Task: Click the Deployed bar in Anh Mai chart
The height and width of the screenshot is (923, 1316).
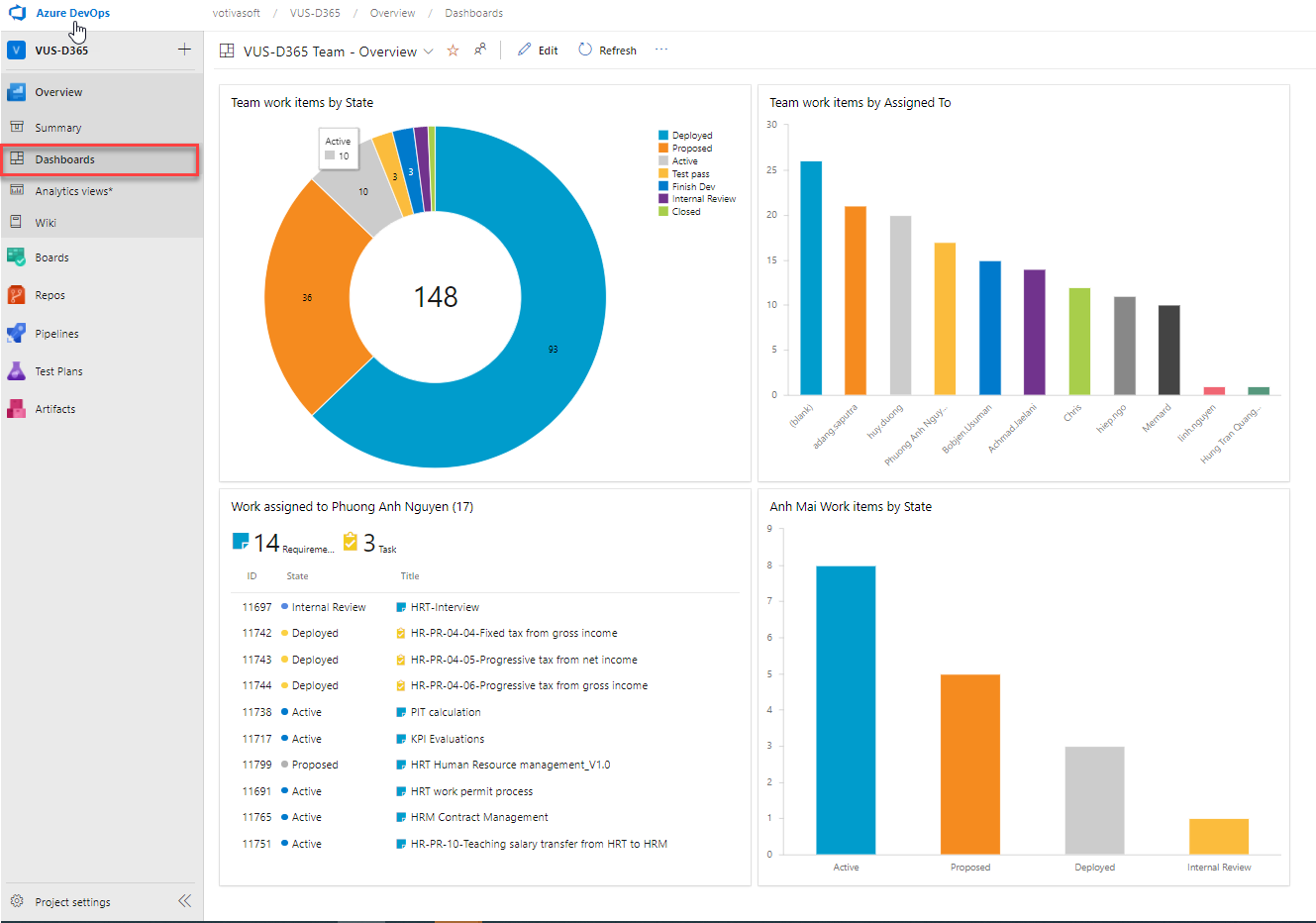Action: click(1095, 800)
